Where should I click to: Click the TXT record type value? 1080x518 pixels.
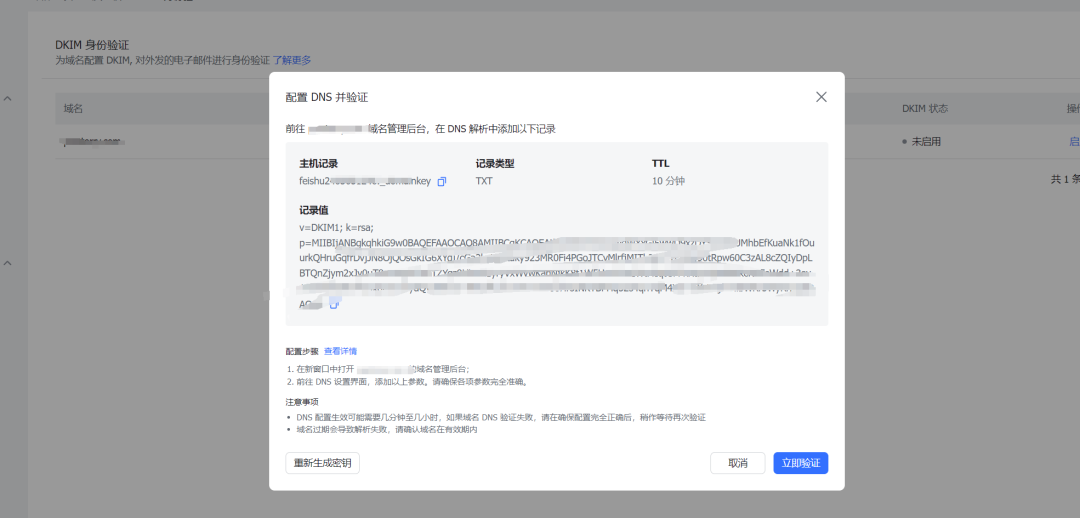click(x=484, y=181)
